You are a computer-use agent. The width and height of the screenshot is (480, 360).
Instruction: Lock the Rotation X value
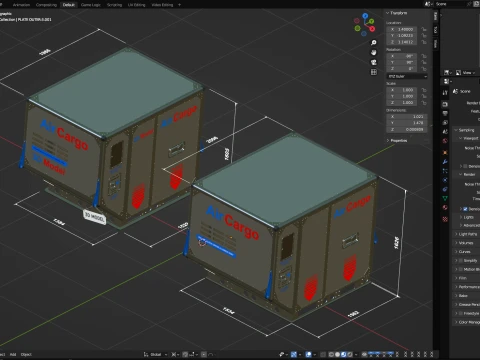(424, 56)
